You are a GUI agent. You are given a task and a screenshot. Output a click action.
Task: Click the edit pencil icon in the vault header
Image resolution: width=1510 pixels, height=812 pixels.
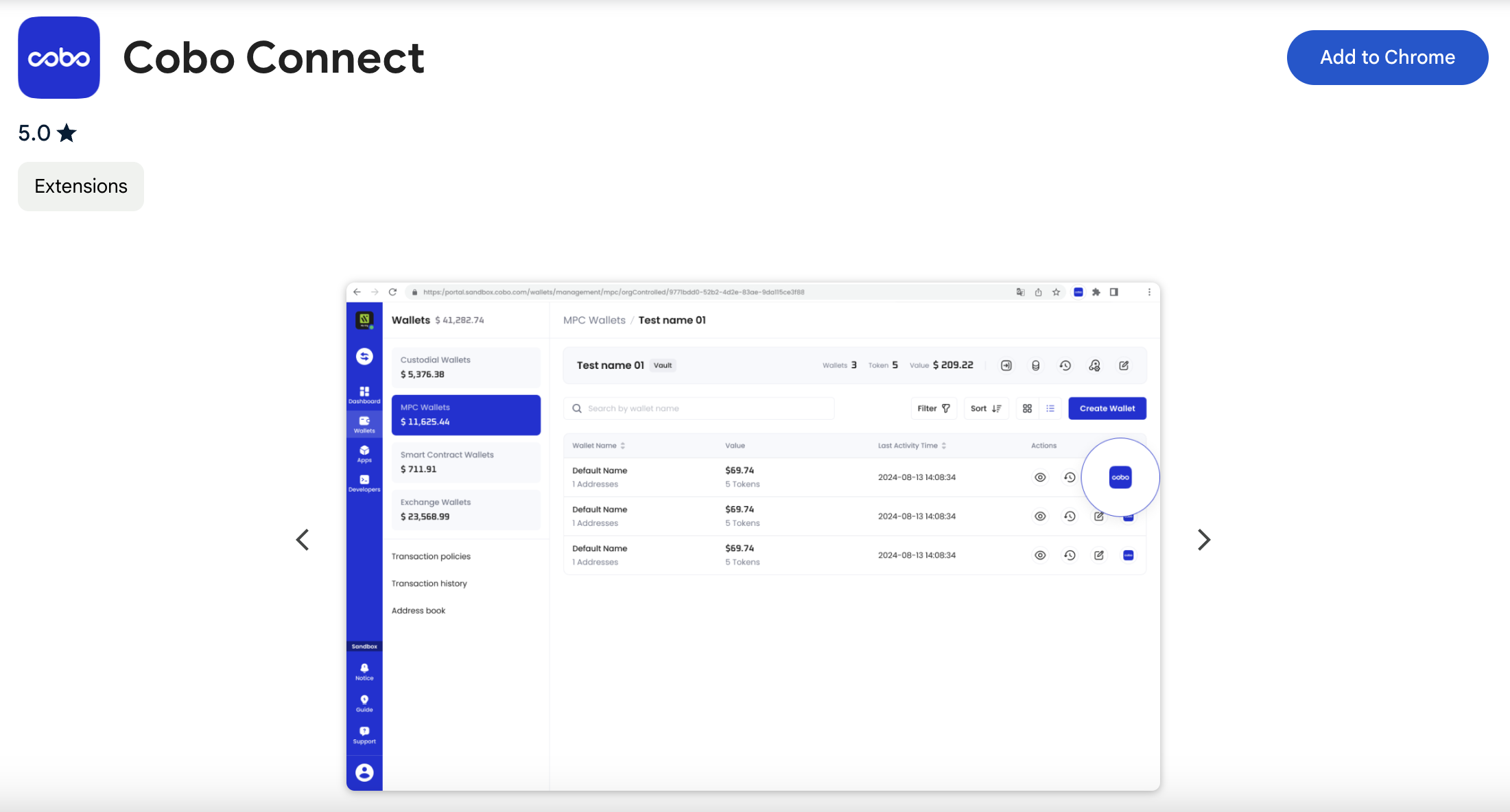point(1124,366)
